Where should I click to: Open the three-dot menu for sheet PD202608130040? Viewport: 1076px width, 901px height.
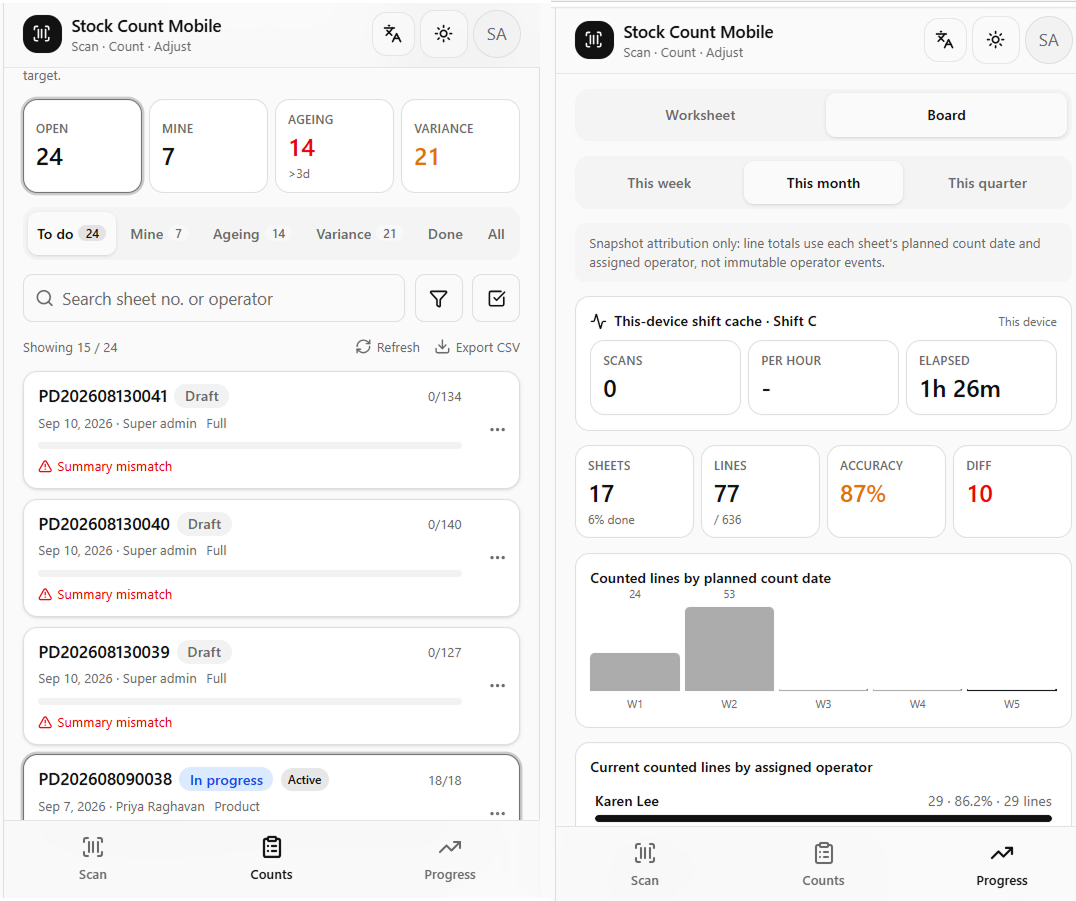498,557
